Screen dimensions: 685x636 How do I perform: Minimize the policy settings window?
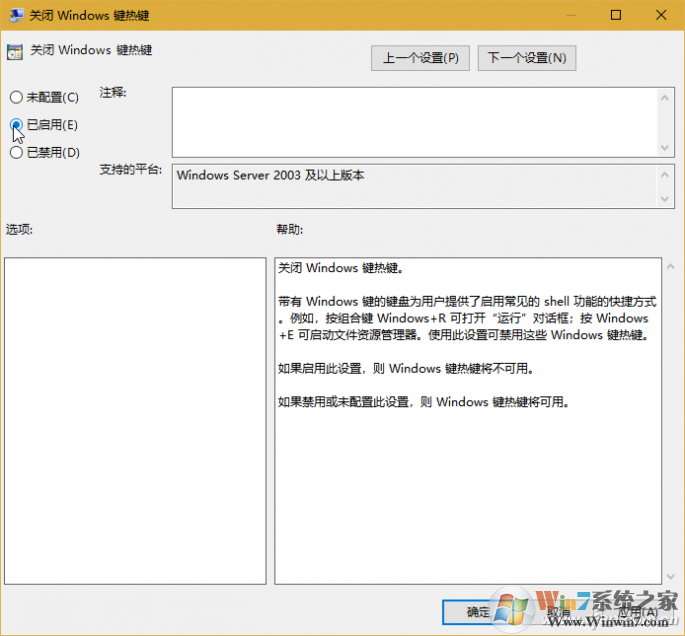tap(571, 14)
